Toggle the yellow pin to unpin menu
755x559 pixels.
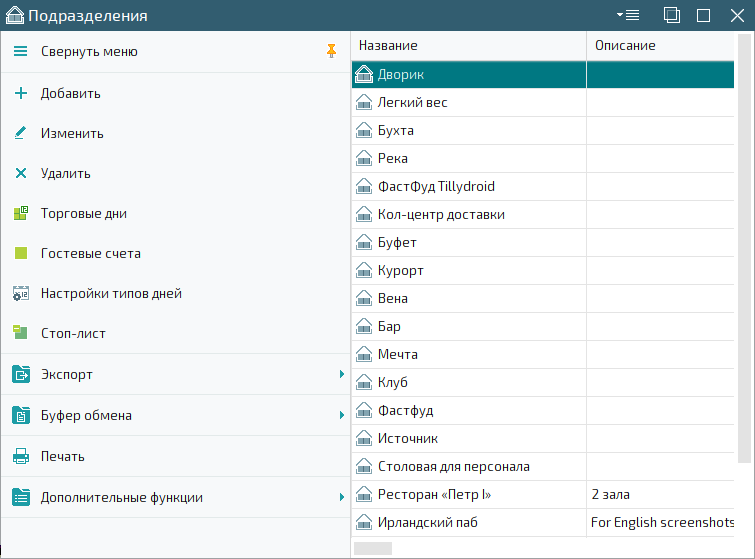(x=332, y=51)
